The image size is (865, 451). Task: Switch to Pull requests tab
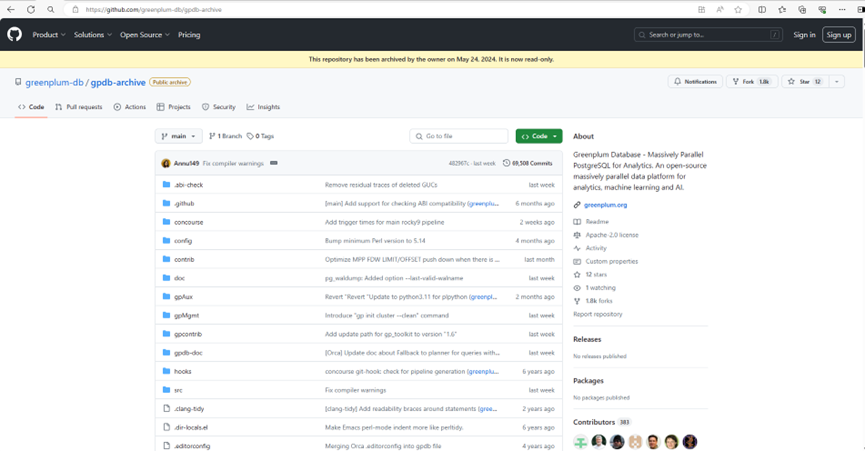[x=78, y=107]
